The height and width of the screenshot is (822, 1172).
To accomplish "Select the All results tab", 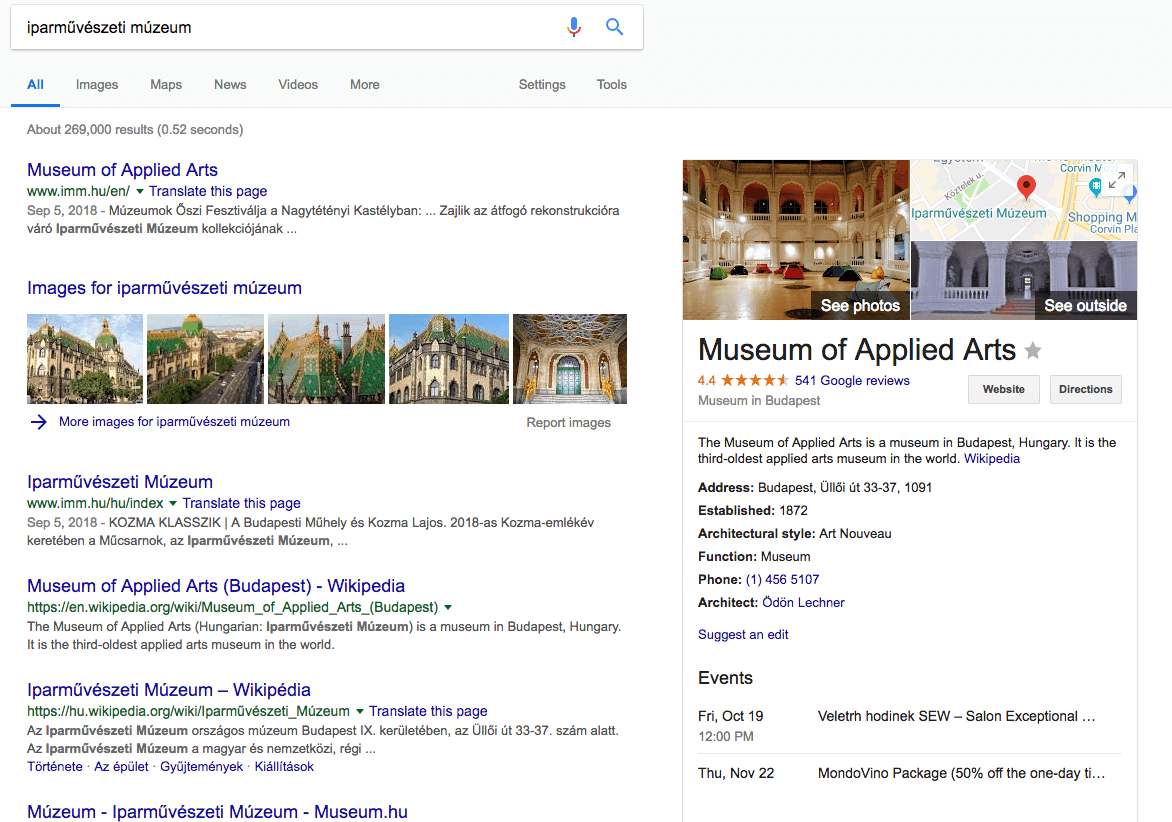I will pos(35,84).
